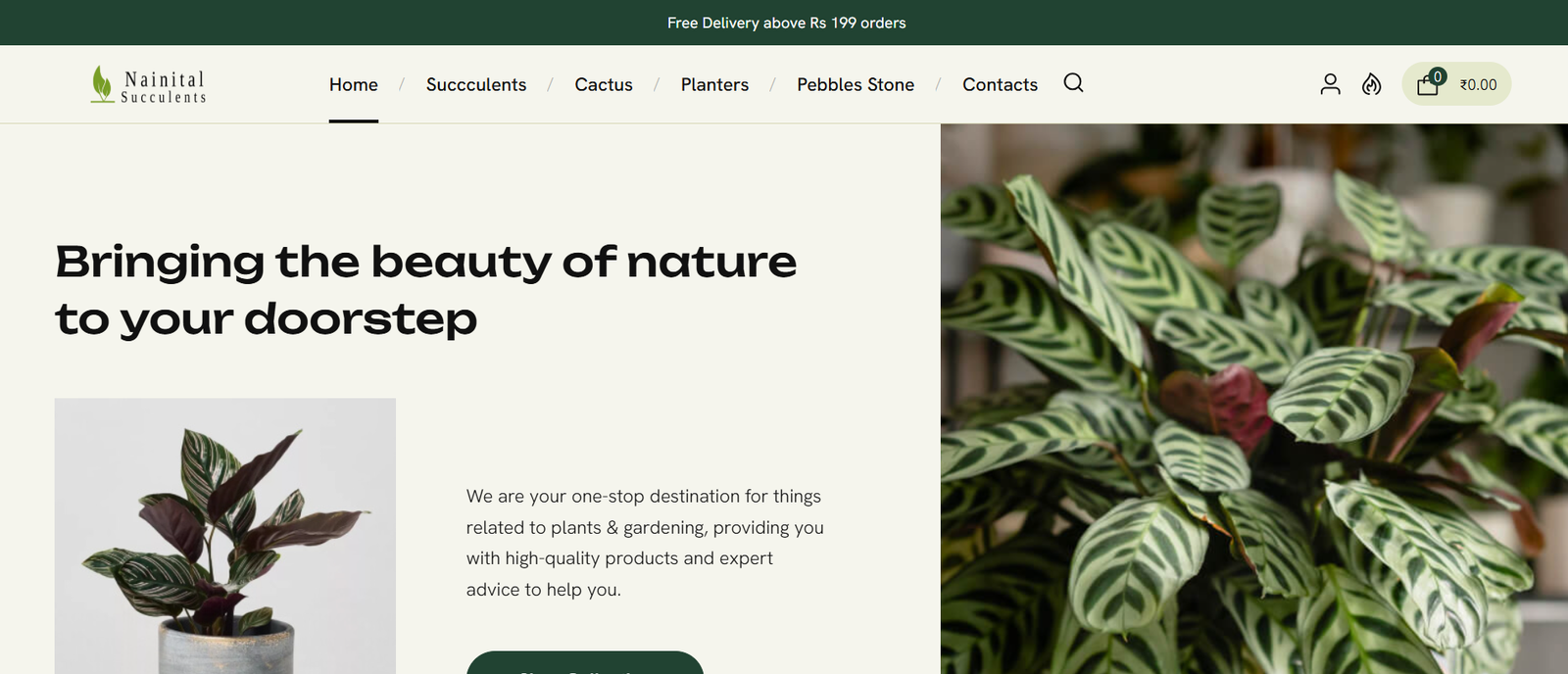
Task: Click the cart item count badge
Action: [1438, 76]
